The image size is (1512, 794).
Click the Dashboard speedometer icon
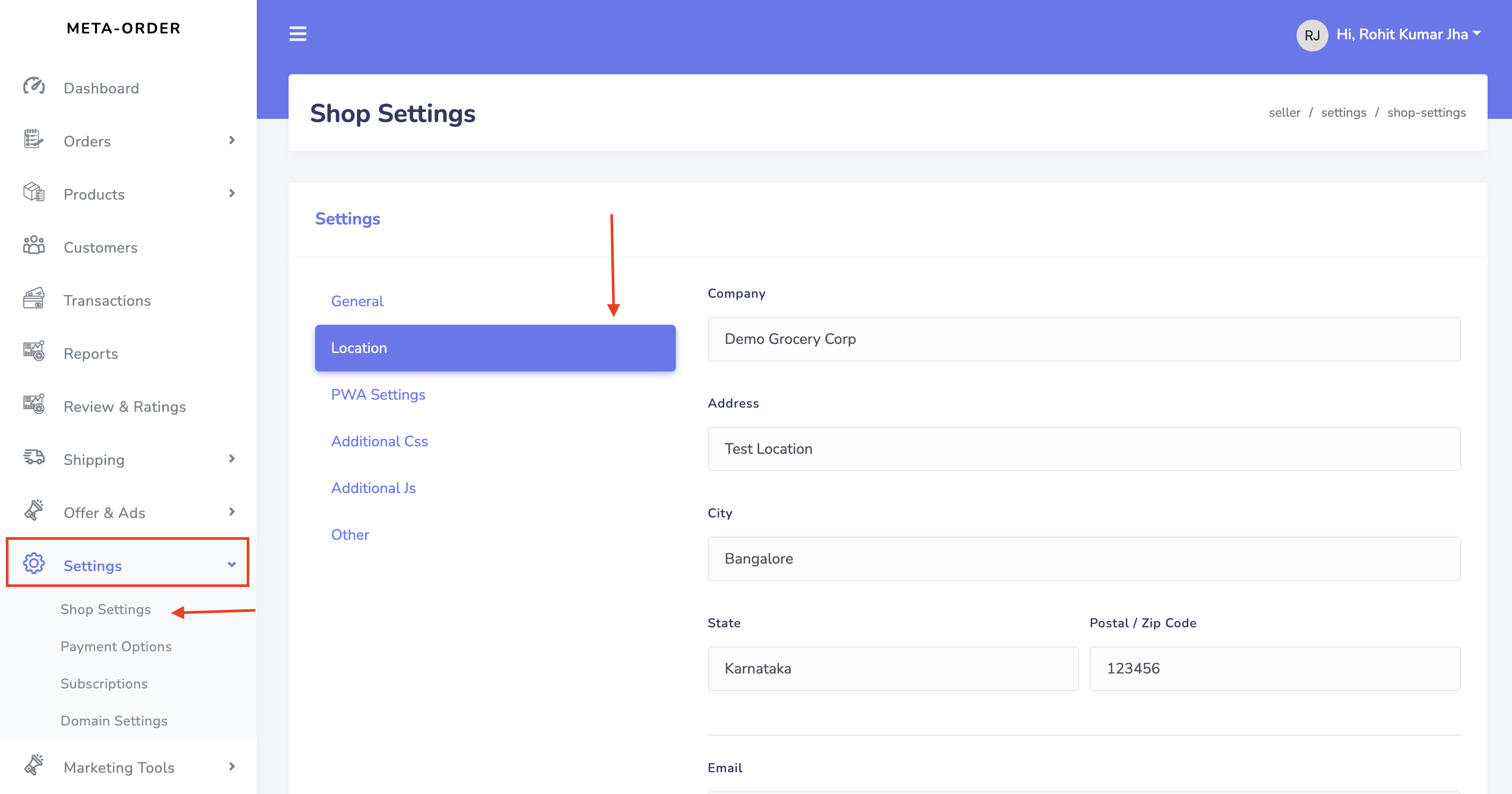[33, 87]
